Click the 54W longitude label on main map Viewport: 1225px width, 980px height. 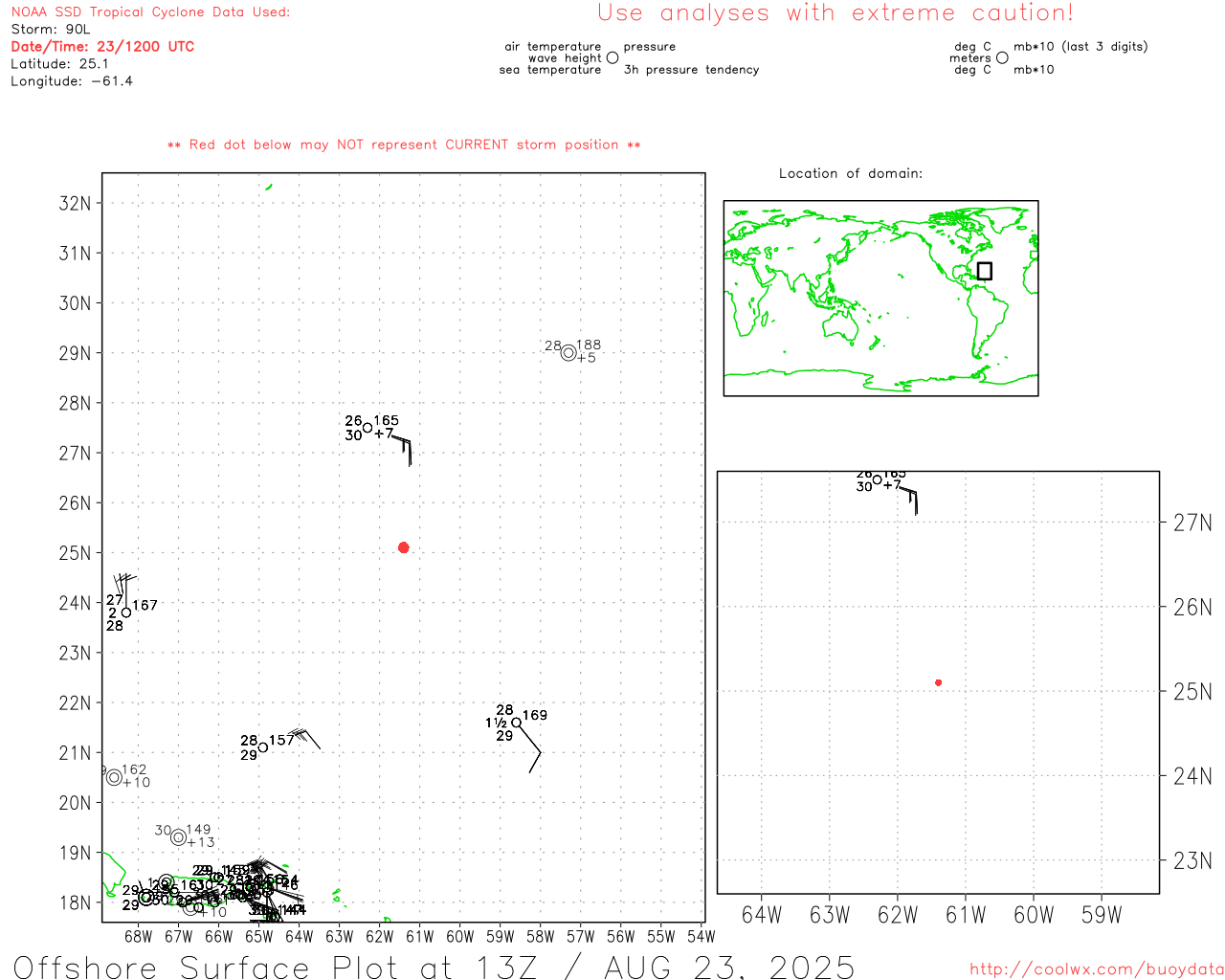point(702,936)
